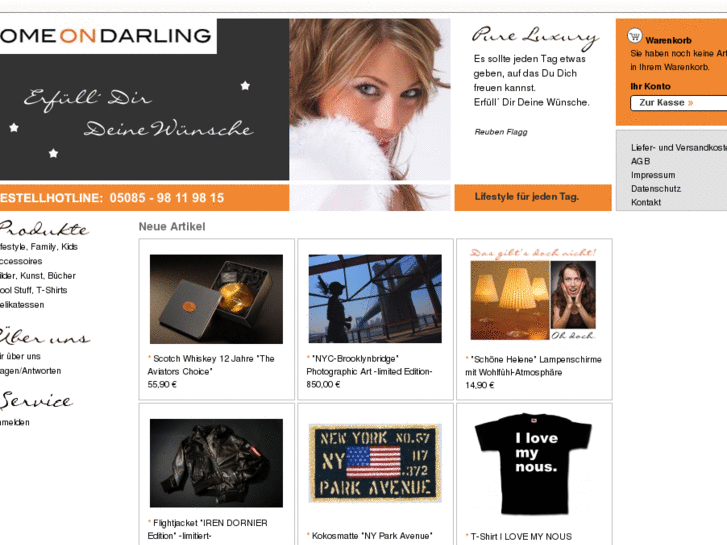Open the I love my nous T-shirt image
Viewport: 727px width, 545px height.
tap(534, 464)
